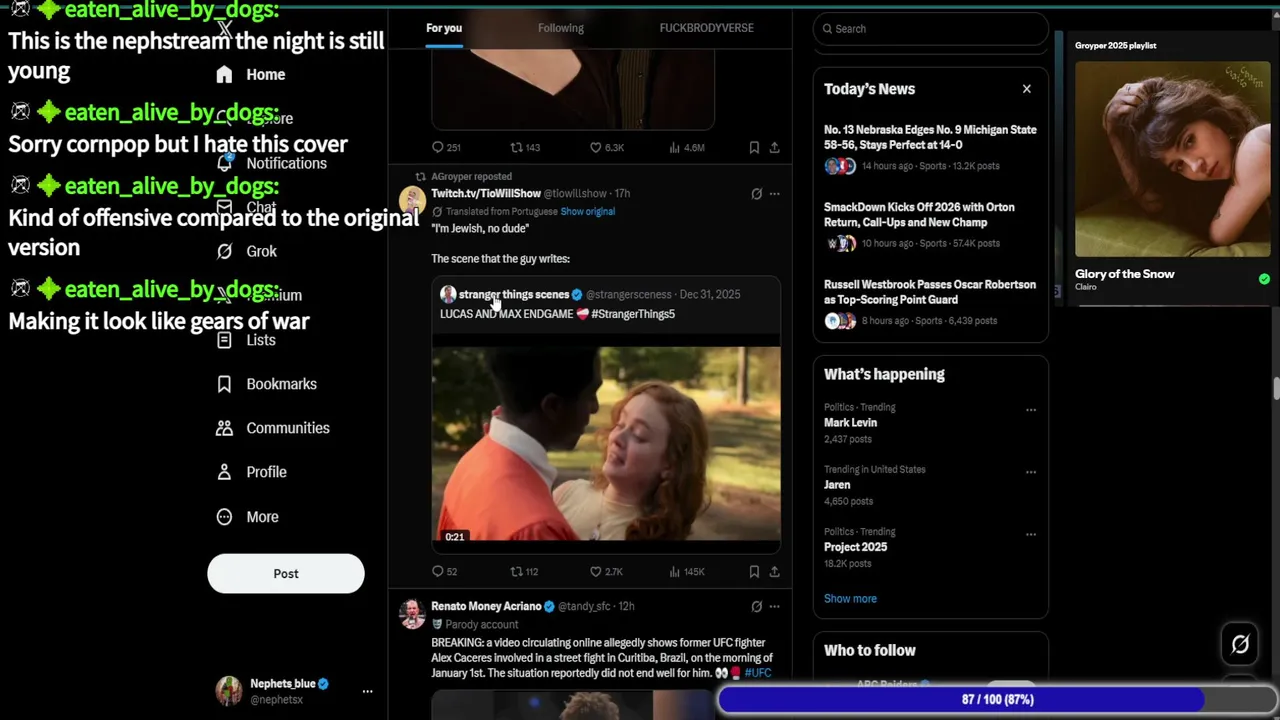The image size is (1280, 720).
Task: Repost icon with 112 reposts
Action: (516, 571)
